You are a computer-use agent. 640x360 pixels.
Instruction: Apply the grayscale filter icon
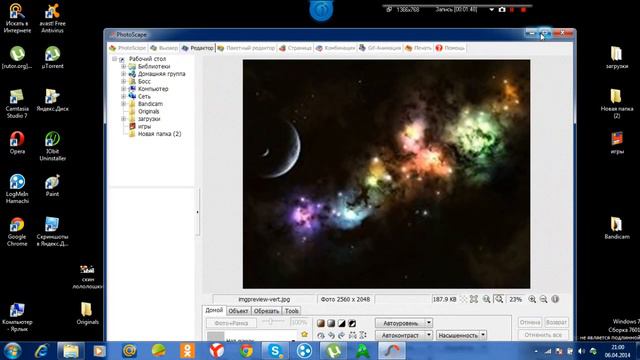click(x=331, y=323)
